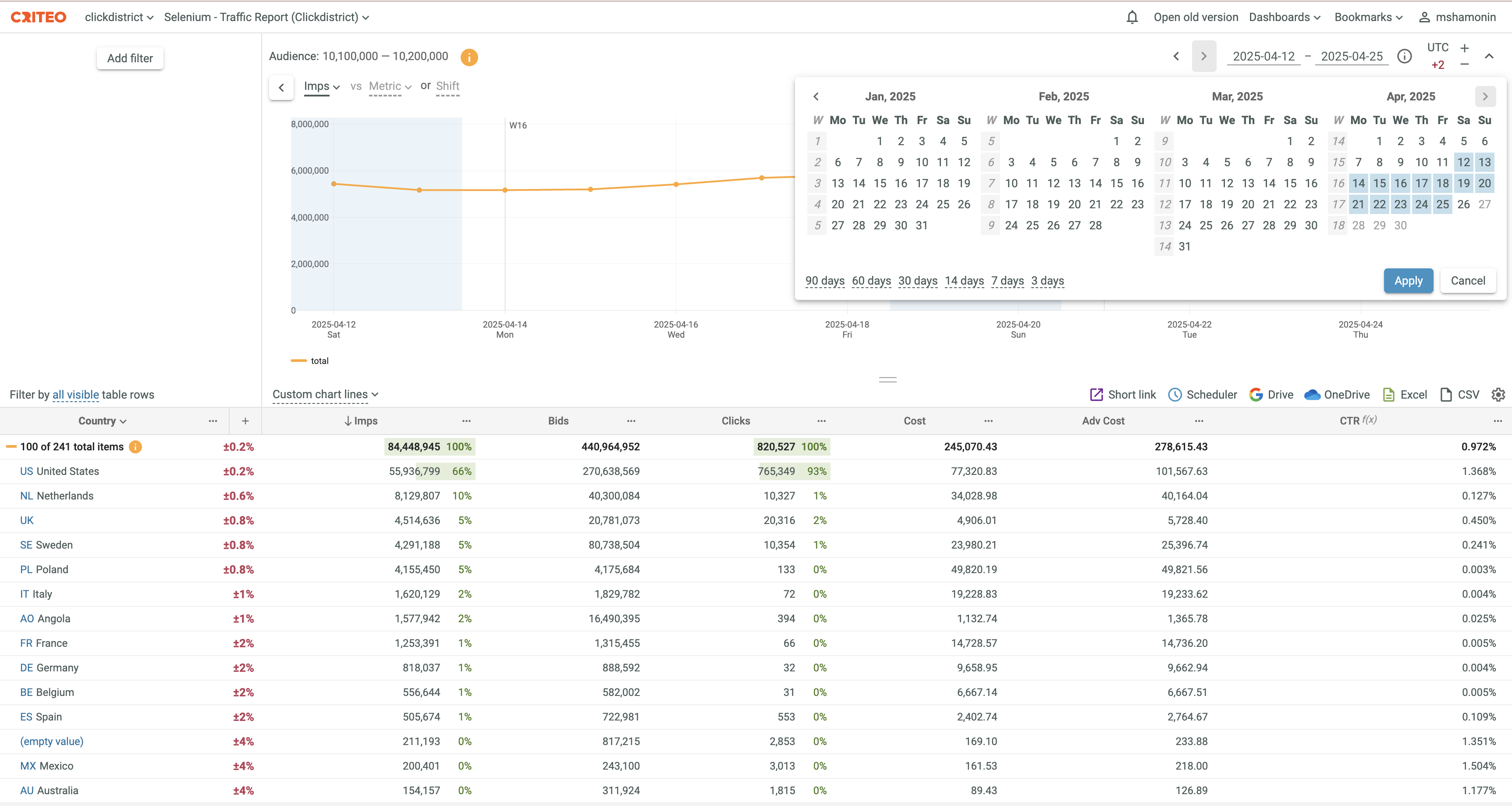The width and height of the screenshot is (1512, 806).
Task: Open the Country dimension dropdown
Action: coord(102,421)
